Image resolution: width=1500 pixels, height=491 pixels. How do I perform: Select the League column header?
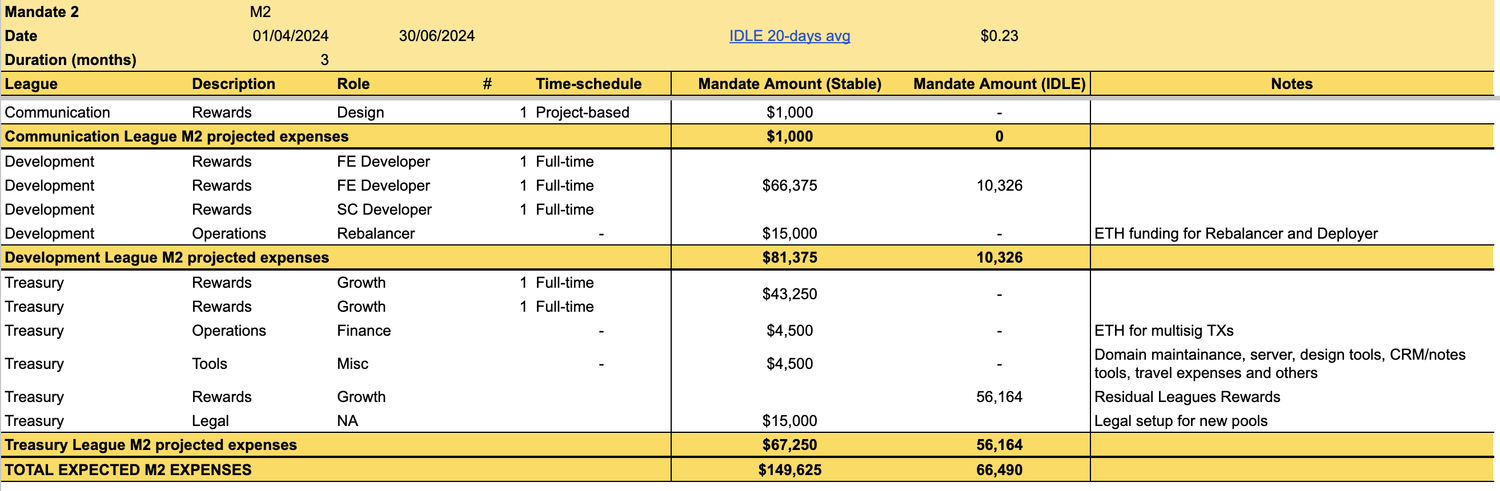31,84
